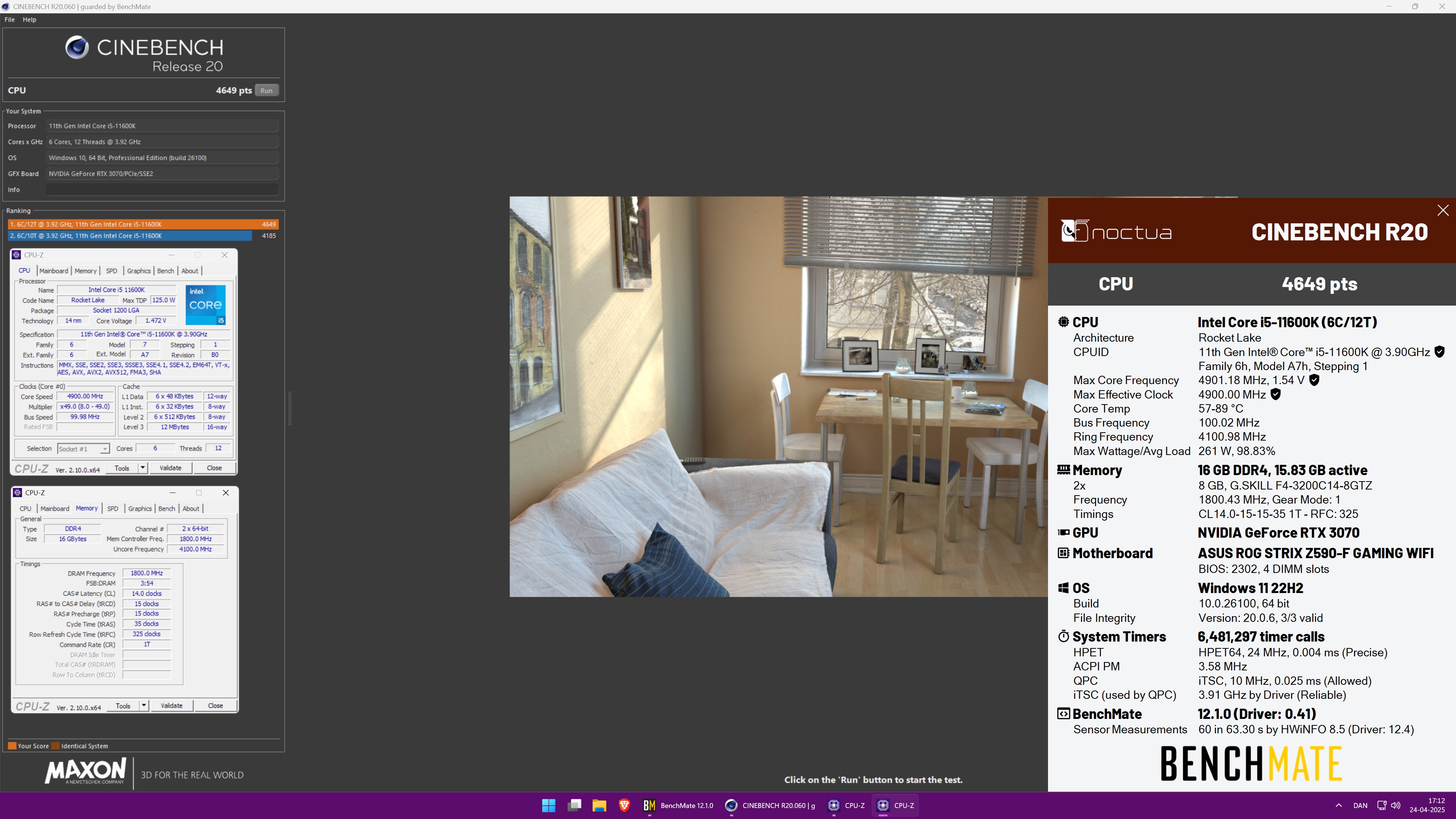Open Graphics tab in lower CPU-Z window
The width and height of the screenshot is (1456, 819).
point(140,509)
